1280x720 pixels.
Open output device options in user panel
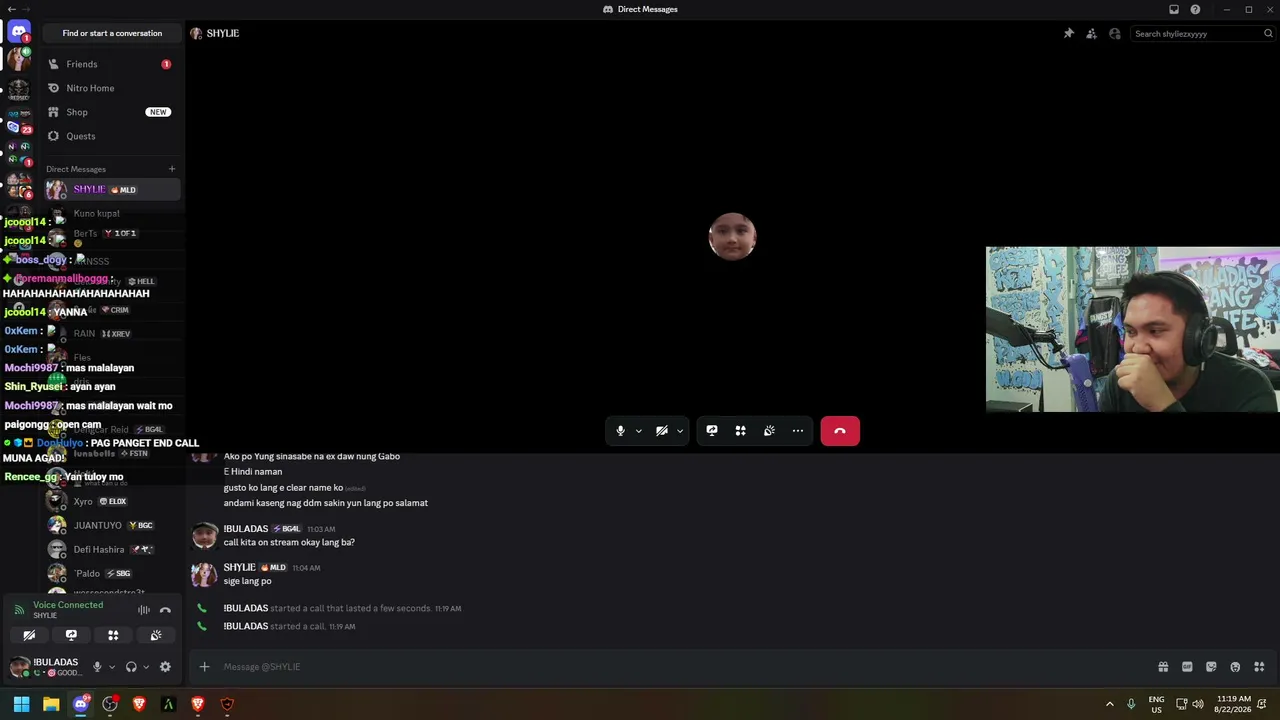pos(146,667)
